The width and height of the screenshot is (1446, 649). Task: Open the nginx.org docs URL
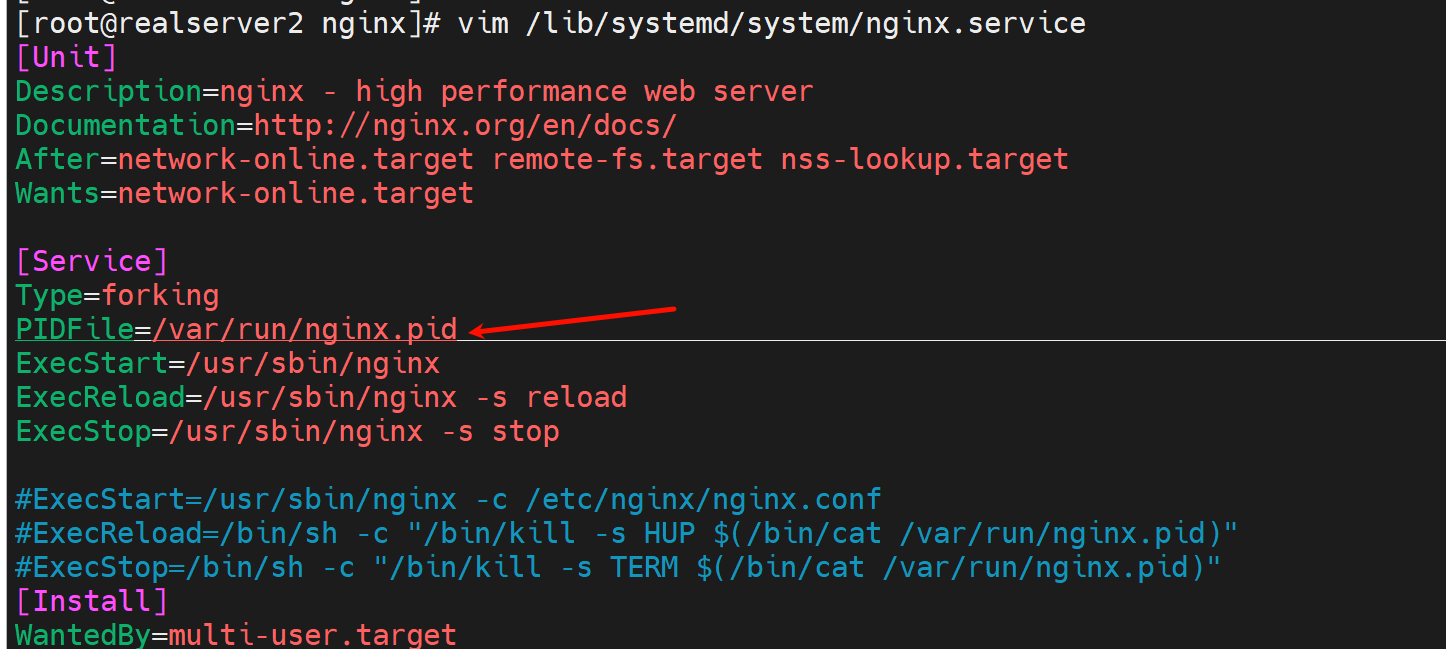tap(465, 125)
